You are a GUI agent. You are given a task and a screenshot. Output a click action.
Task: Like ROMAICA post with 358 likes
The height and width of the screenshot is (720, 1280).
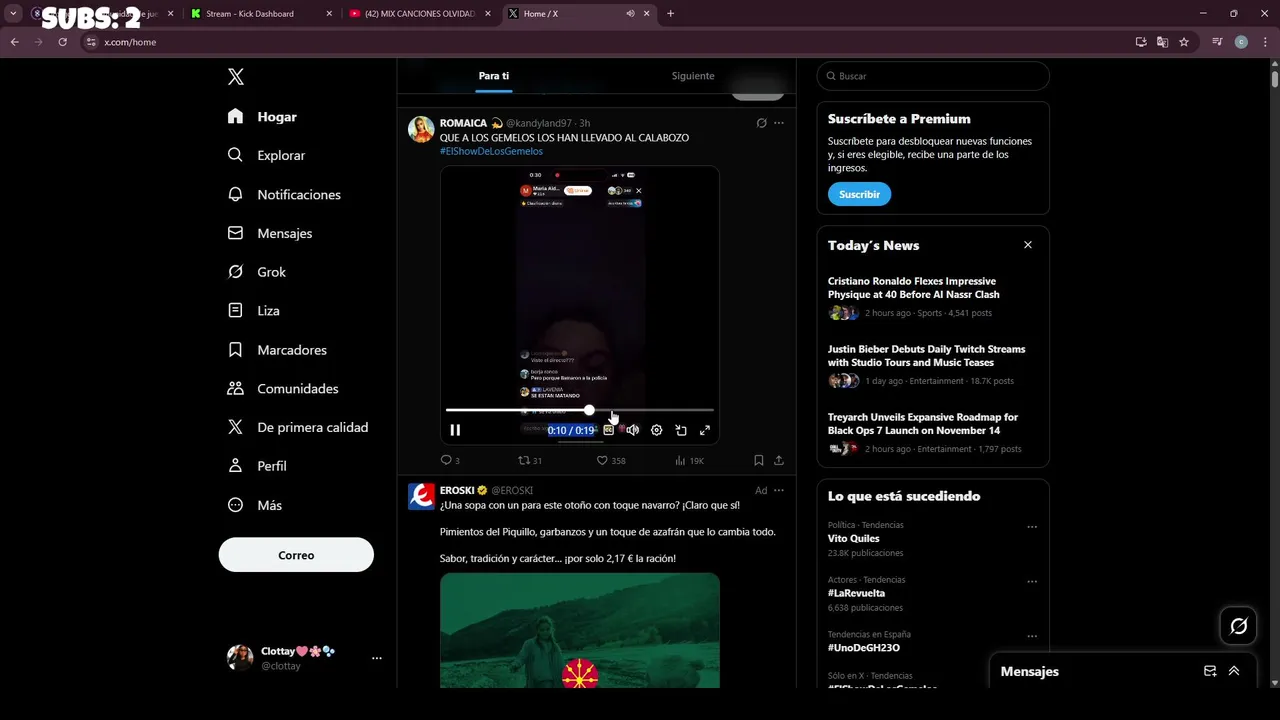[610, 460]
